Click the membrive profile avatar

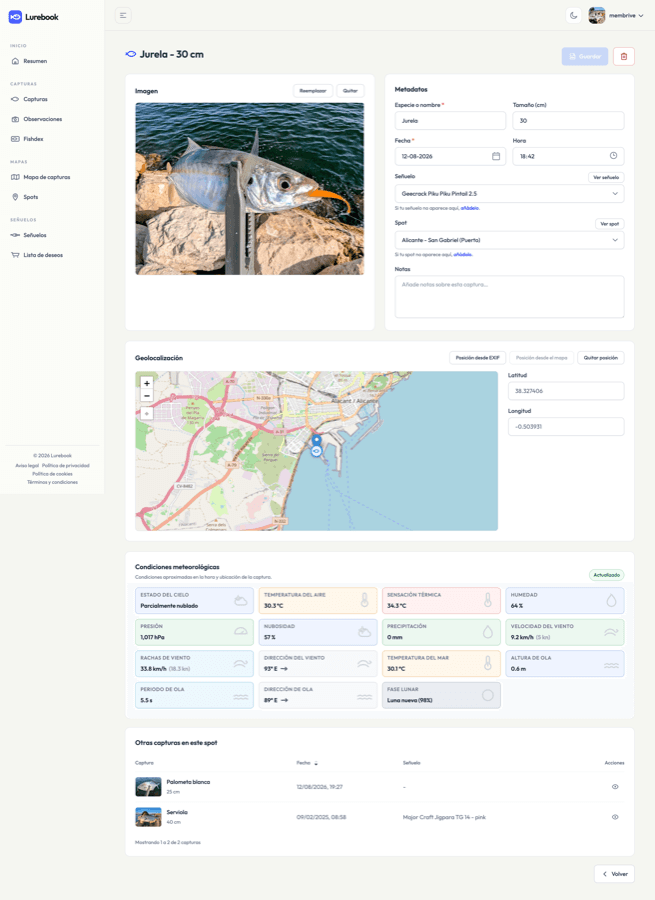pos(596,15)
